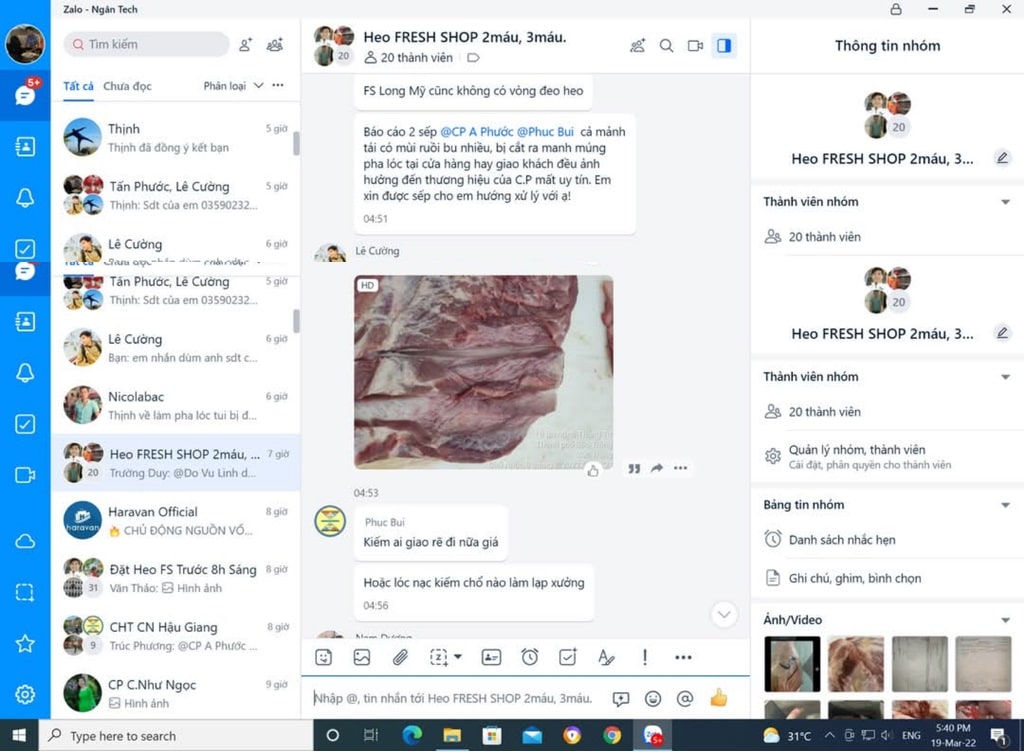Open the add friend icon beside search
The image size is (1024, 752).
point(245,44)
